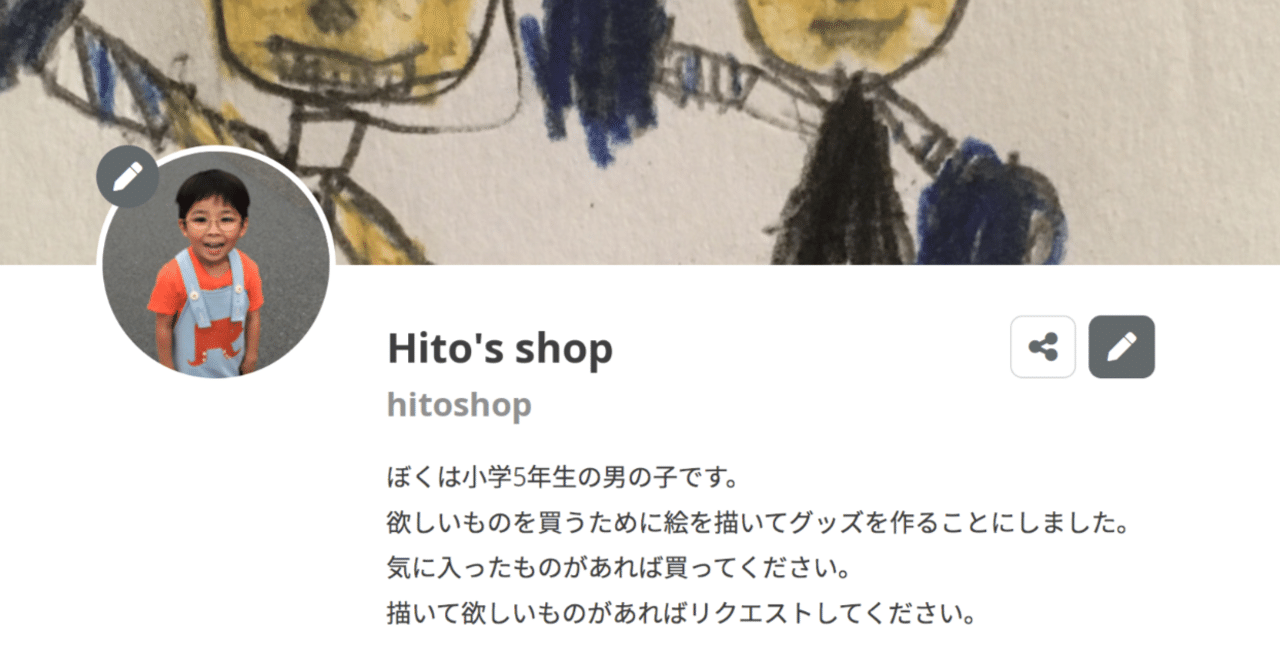The width and height of the screenshot is (1280, 670).
Task: Open the round profile photo of the boy
Action: (x=215, y=264)
